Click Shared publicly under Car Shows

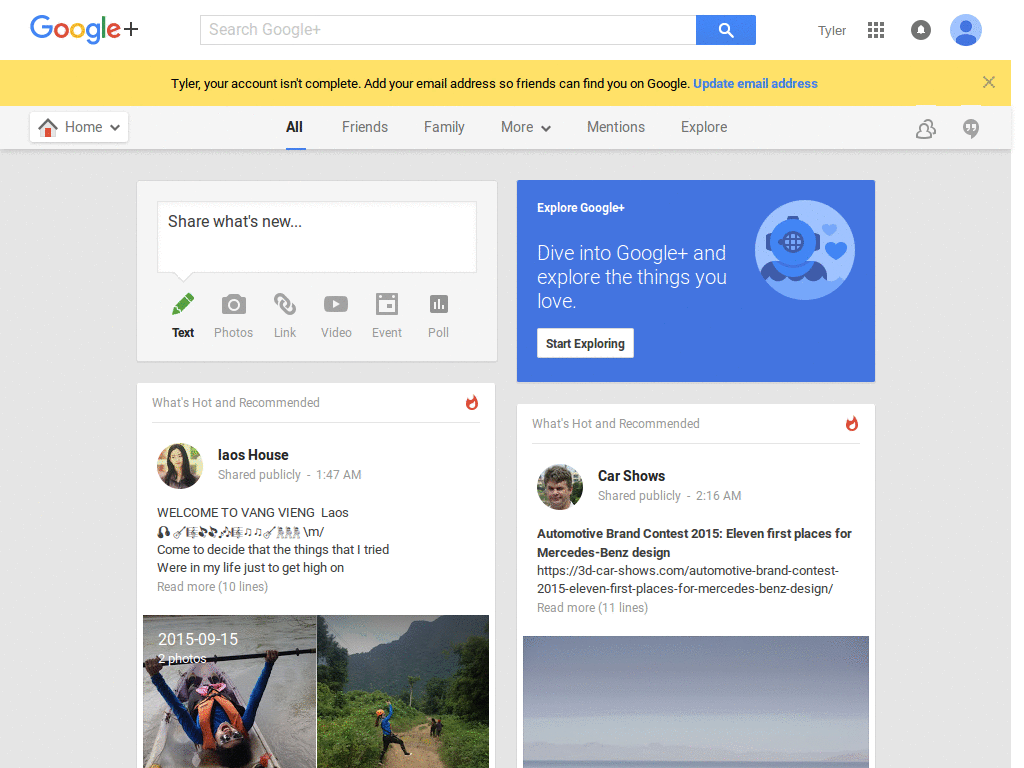(x=639, y=496)
